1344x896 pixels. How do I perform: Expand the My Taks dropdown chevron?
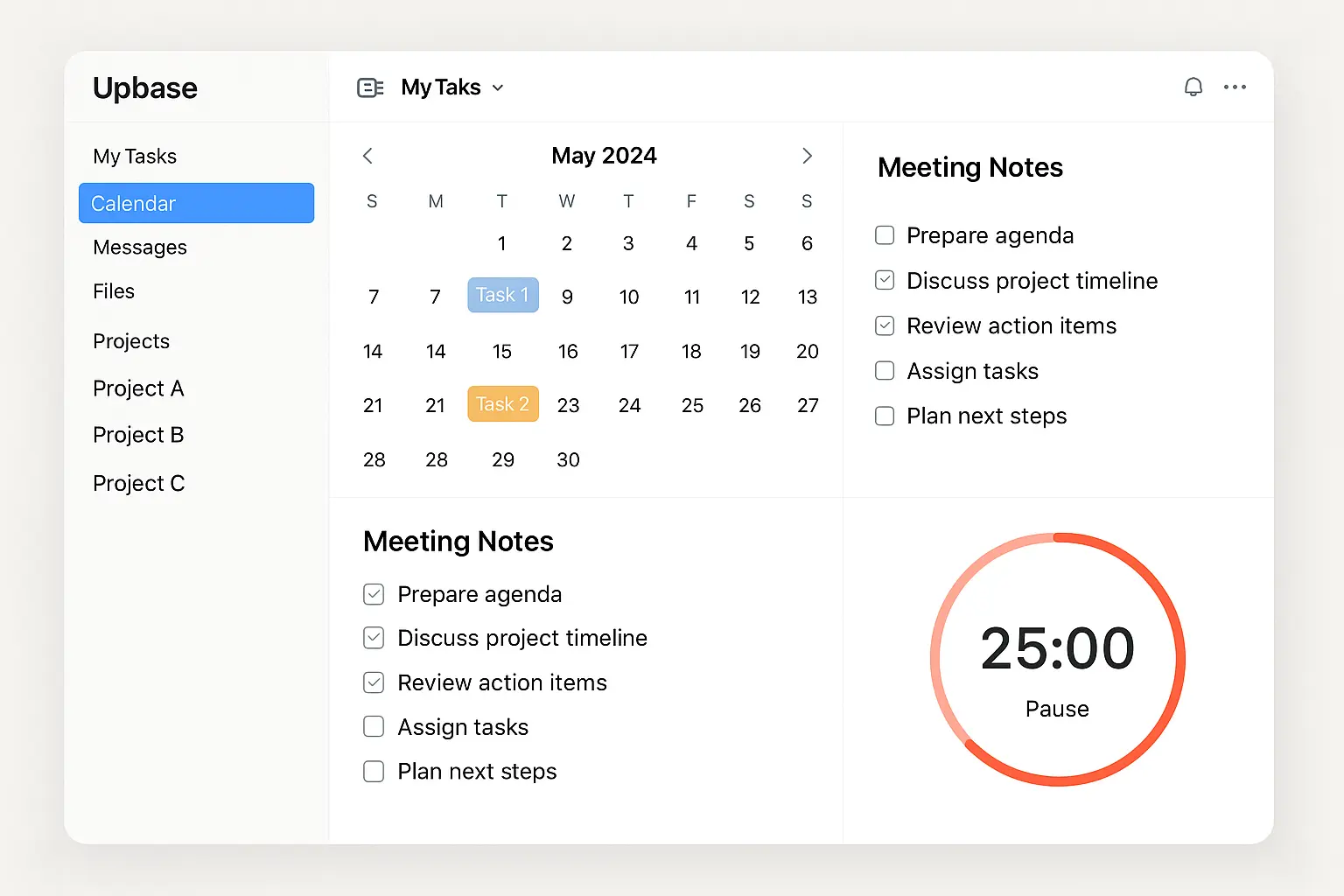coord(498,87)
